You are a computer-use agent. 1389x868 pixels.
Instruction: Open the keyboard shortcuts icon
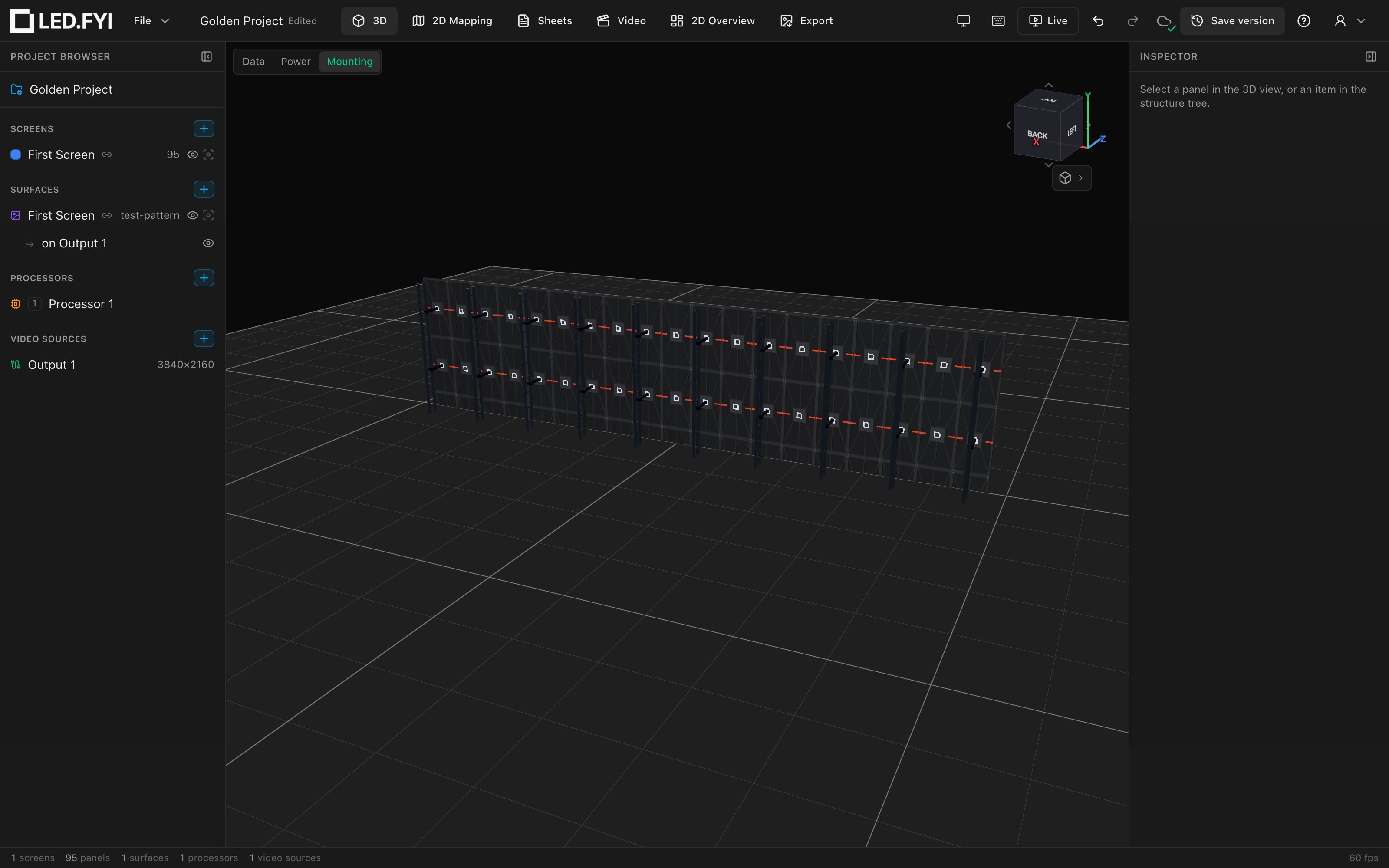pos(998,21)
